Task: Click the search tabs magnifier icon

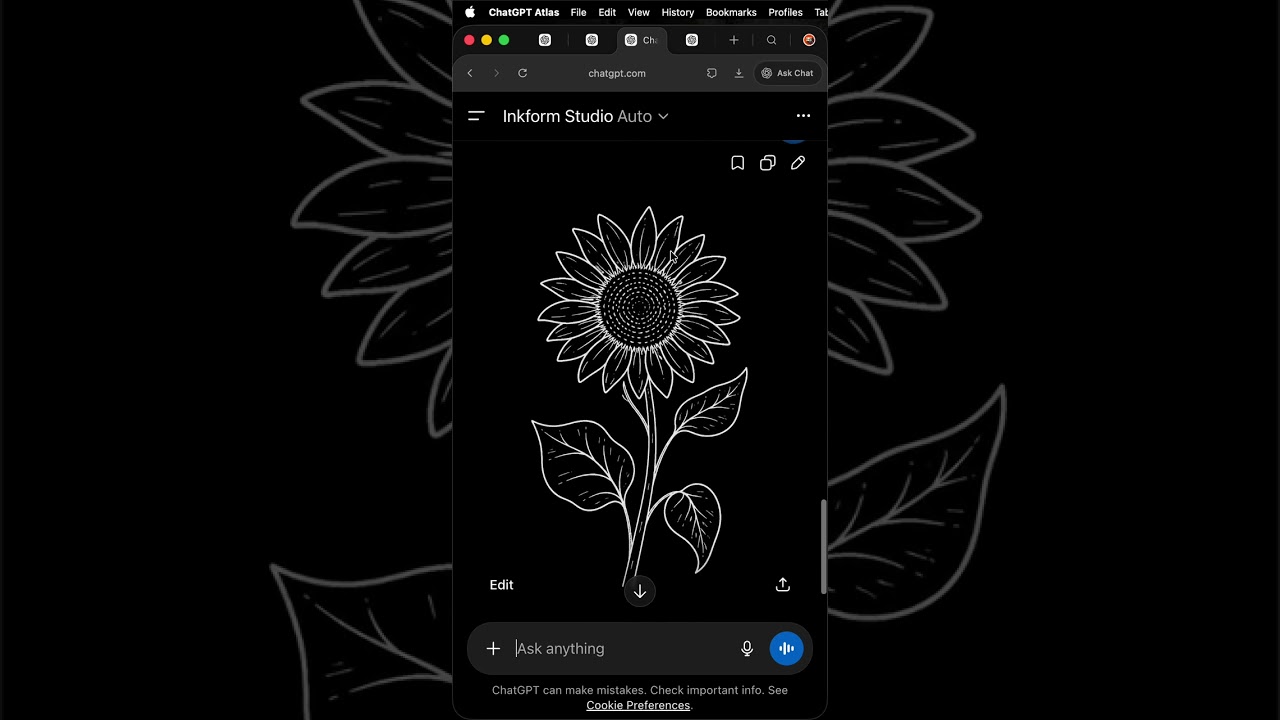Action: click(771, 40)
